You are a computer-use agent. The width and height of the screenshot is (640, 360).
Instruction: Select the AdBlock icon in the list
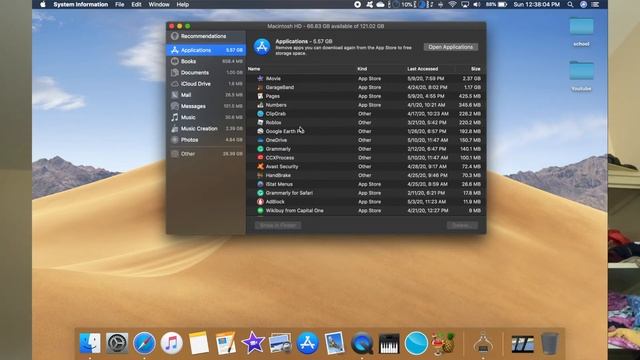[x=260, y=202]
